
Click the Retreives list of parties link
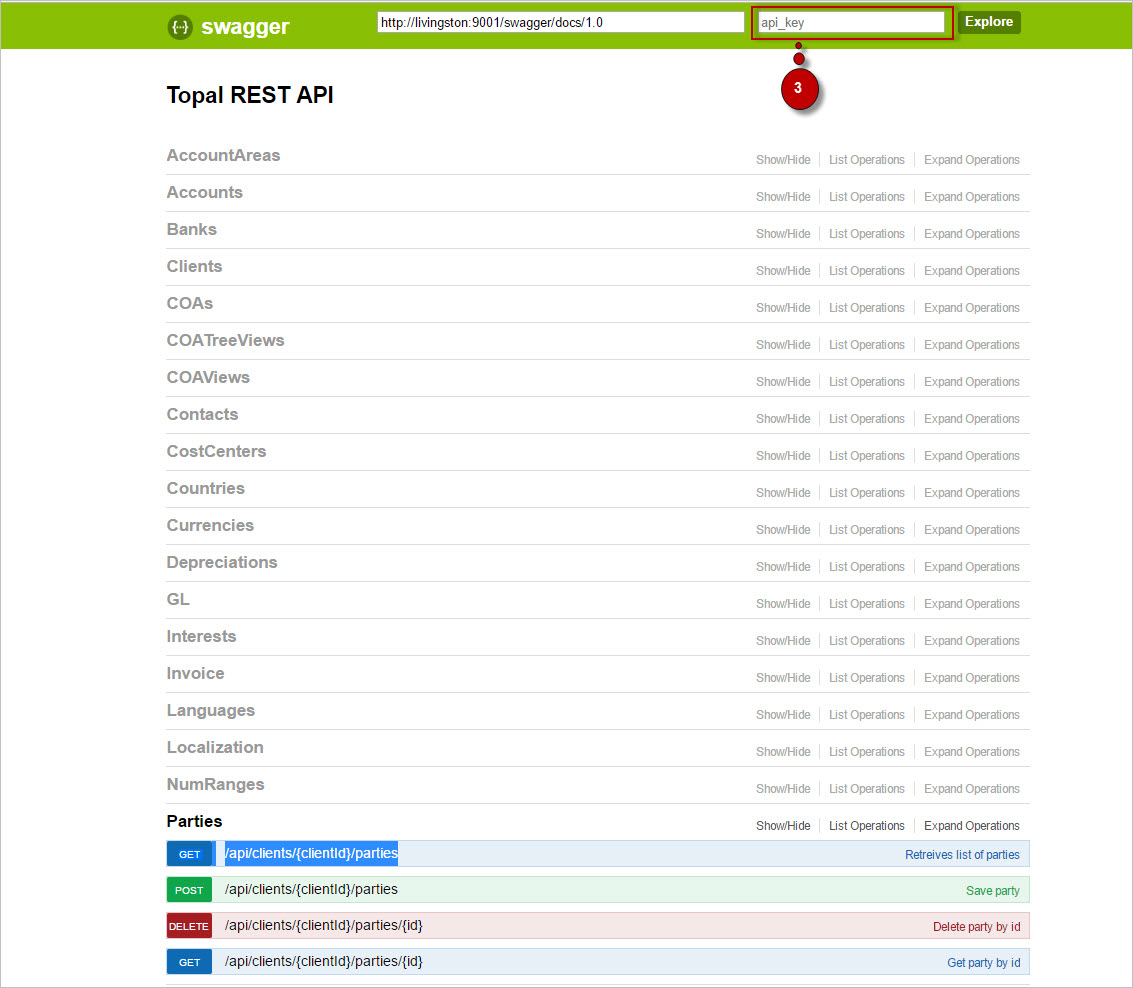[962, 855]
